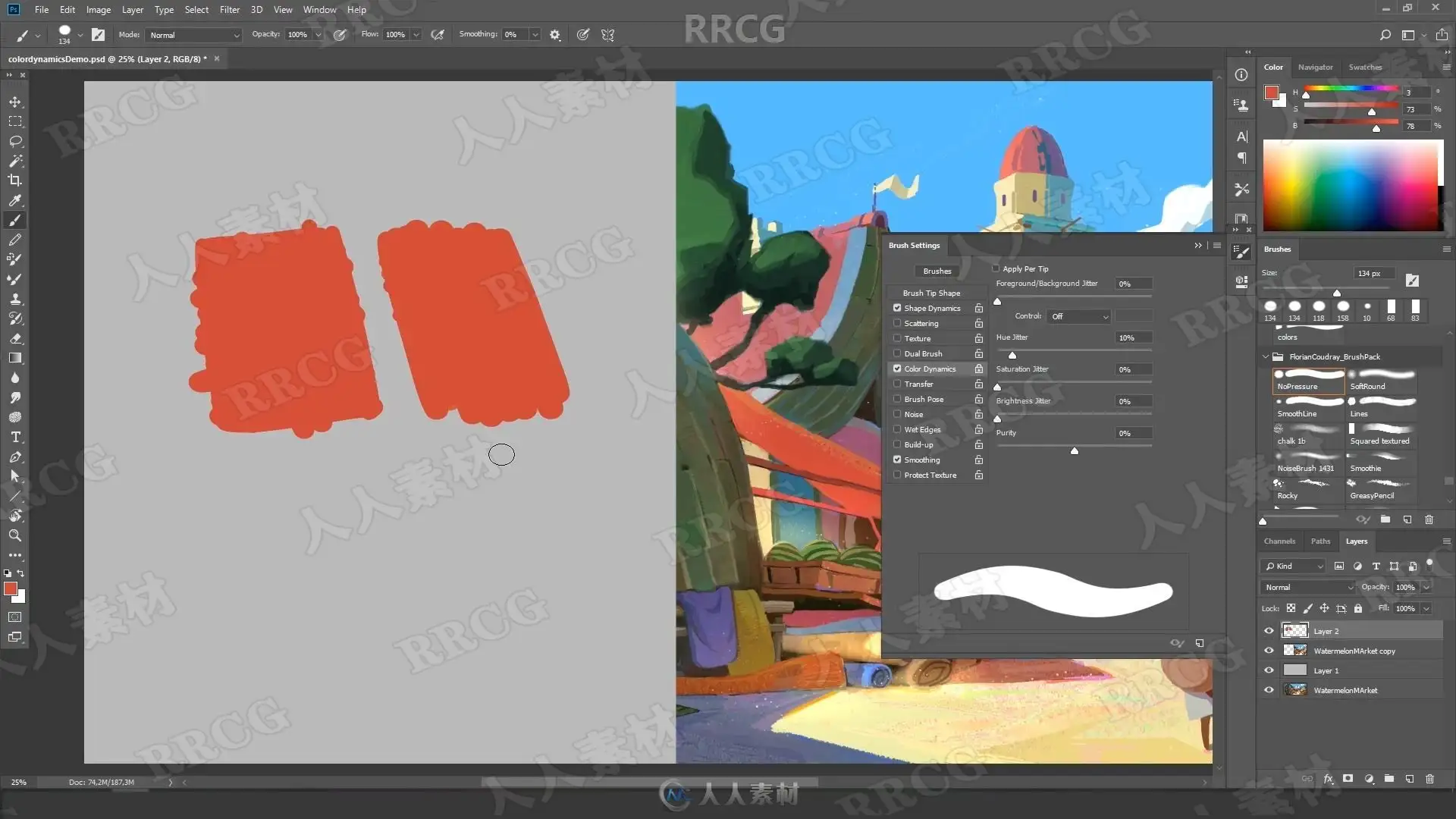Screen dimensions: 1456x819
Task: Switch to Channels tab
Action: pyautogui.click(x=1279, y=541)
